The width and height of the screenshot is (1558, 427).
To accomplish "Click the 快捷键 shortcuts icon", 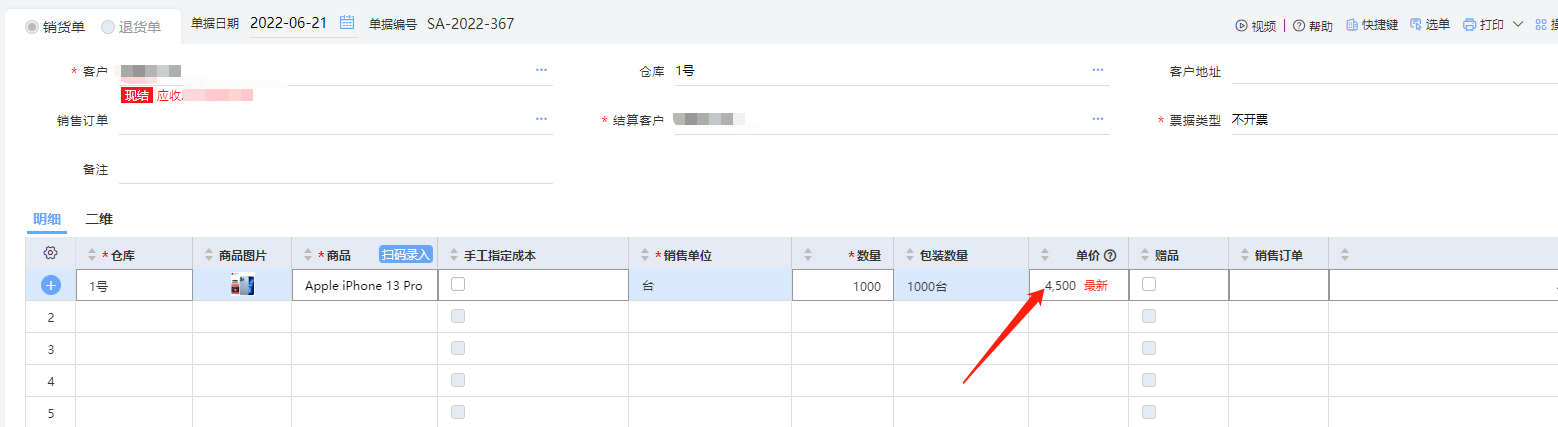I will 1352,25.
